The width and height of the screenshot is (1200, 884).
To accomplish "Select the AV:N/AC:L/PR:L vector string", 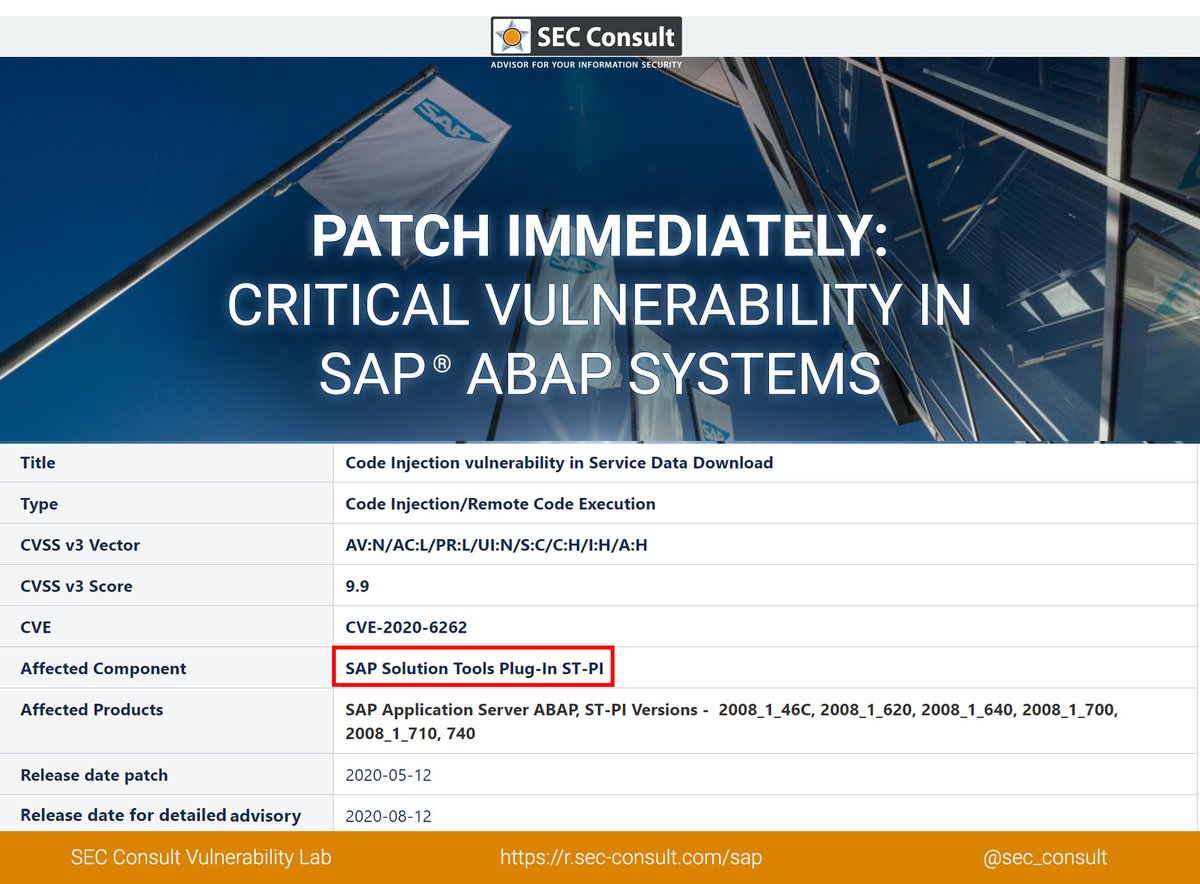I will click(496, 545).
